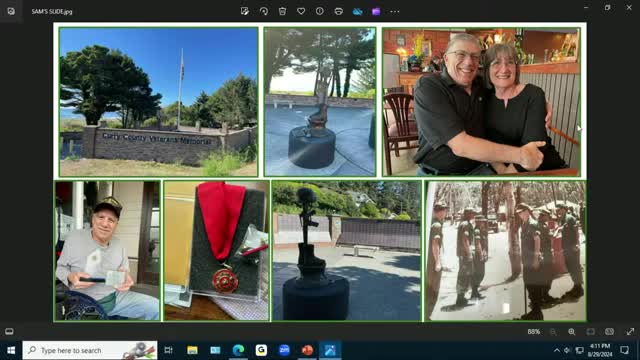Click the Actual size icon
The width and height of the screenshot is (640, 360).
click(609, 332)
